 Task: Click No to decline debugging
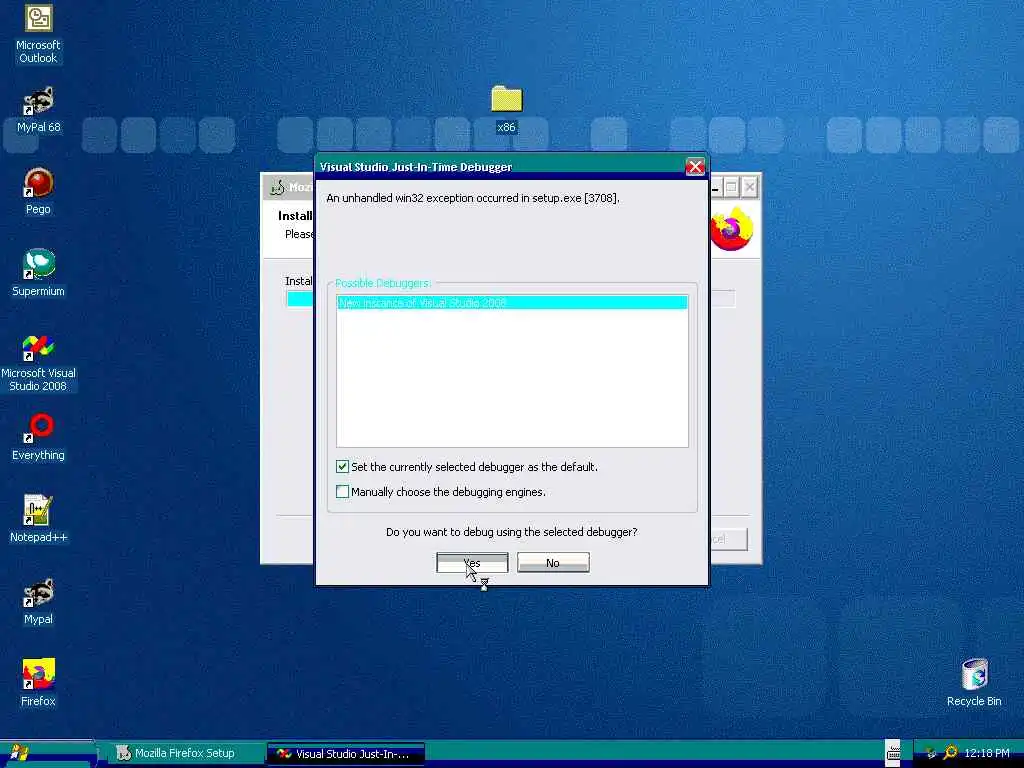553,563
